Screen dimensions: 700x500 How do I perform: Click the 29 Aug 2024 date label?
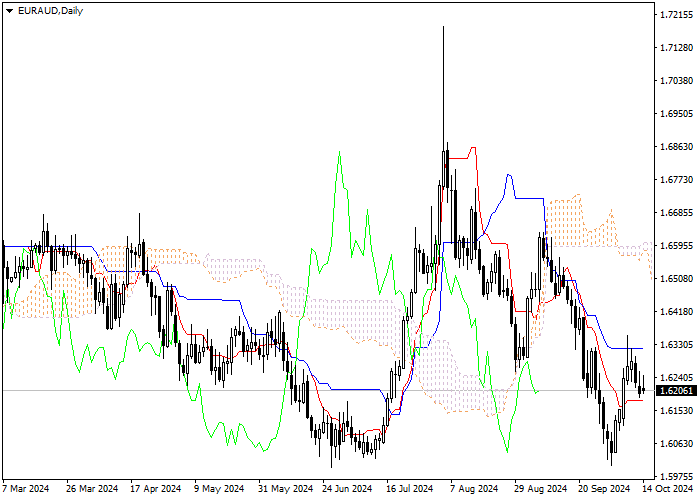point(540,489)
